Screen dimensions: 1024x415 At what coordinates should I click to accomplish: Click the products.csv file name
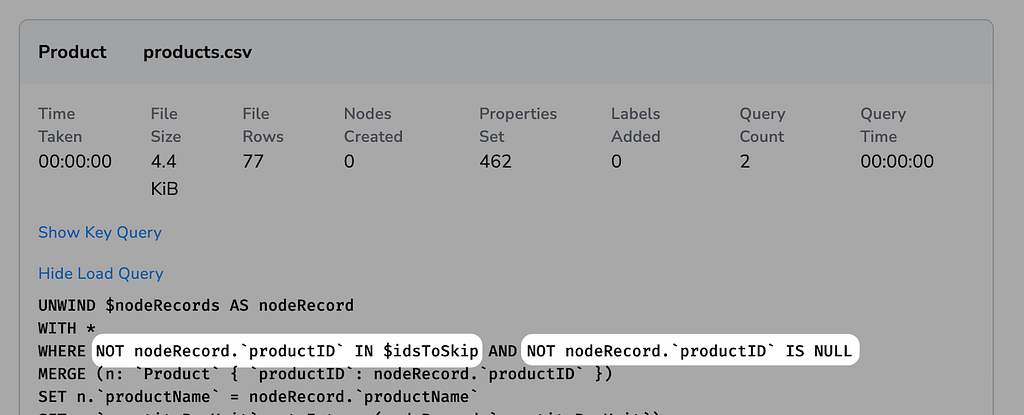pos(197,52)
